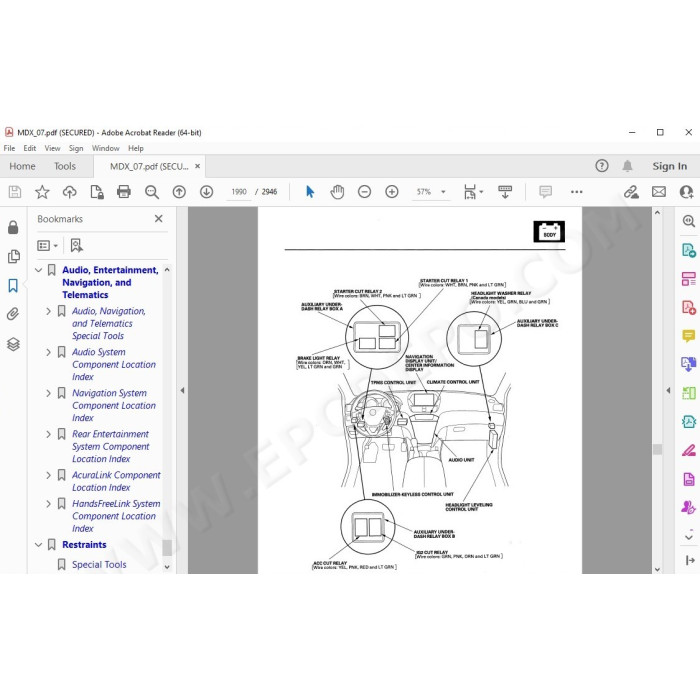
Task: Activate the hand pan tool
Action: (337, 192)
